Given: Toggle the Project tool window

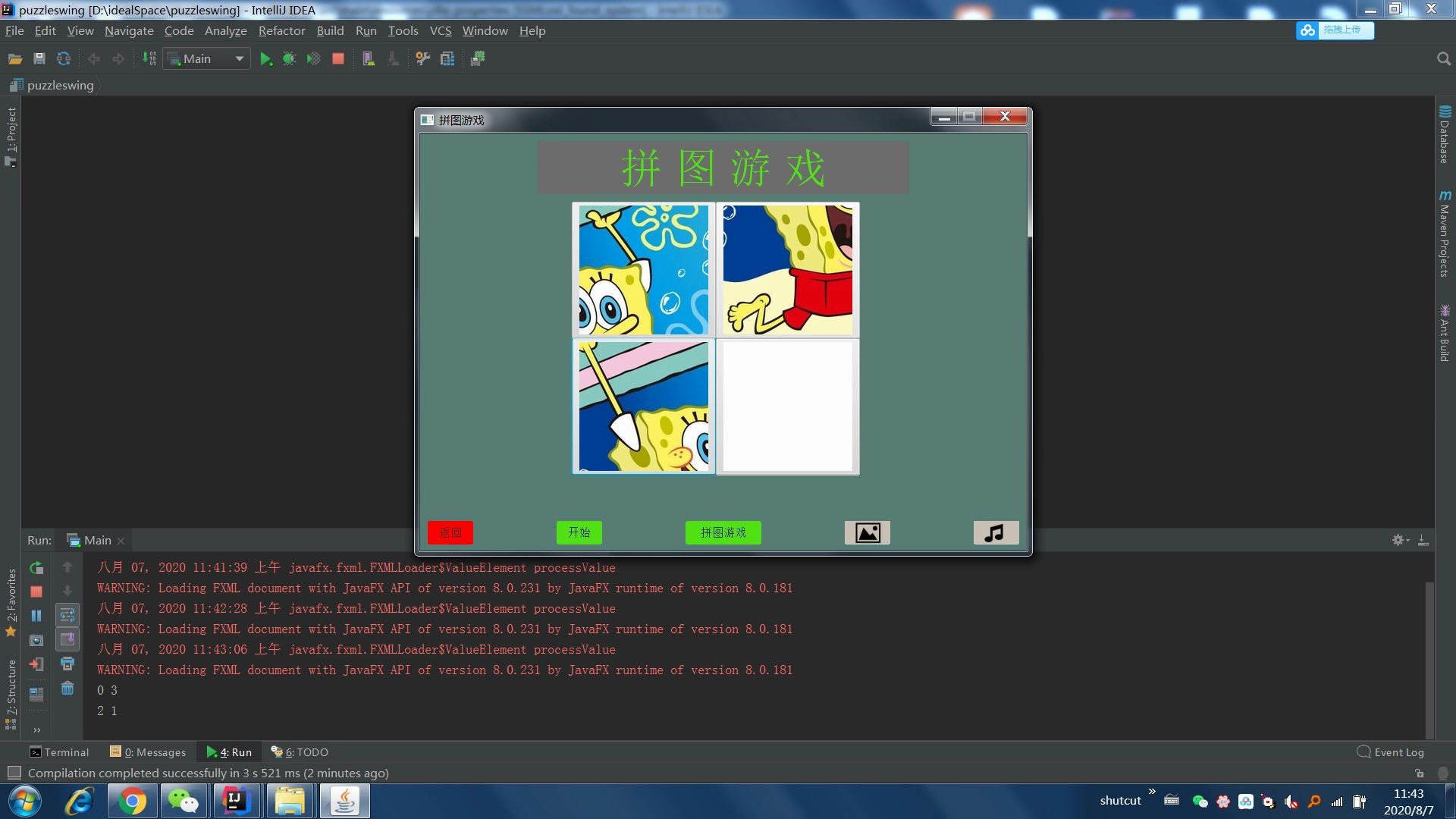Looking at the screenshot, I should click(11, 136).
